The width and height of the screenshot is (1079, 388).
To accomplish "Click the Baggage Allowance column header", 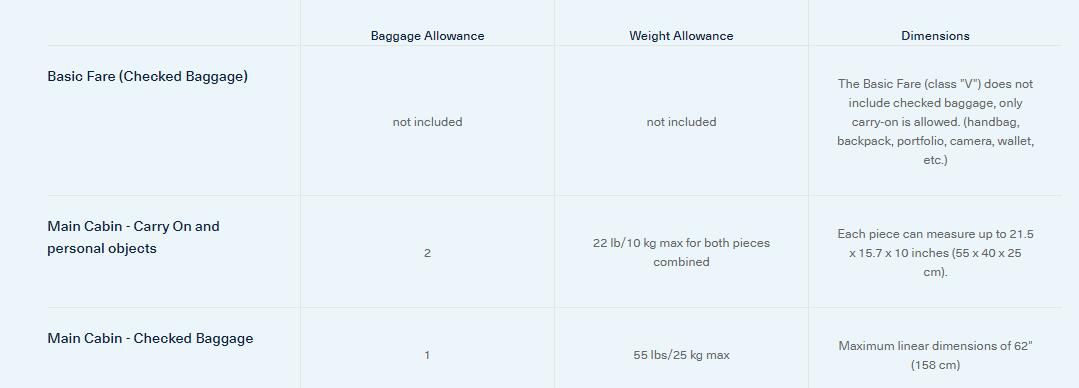I will pyautogui.click(x=427, y=36).
